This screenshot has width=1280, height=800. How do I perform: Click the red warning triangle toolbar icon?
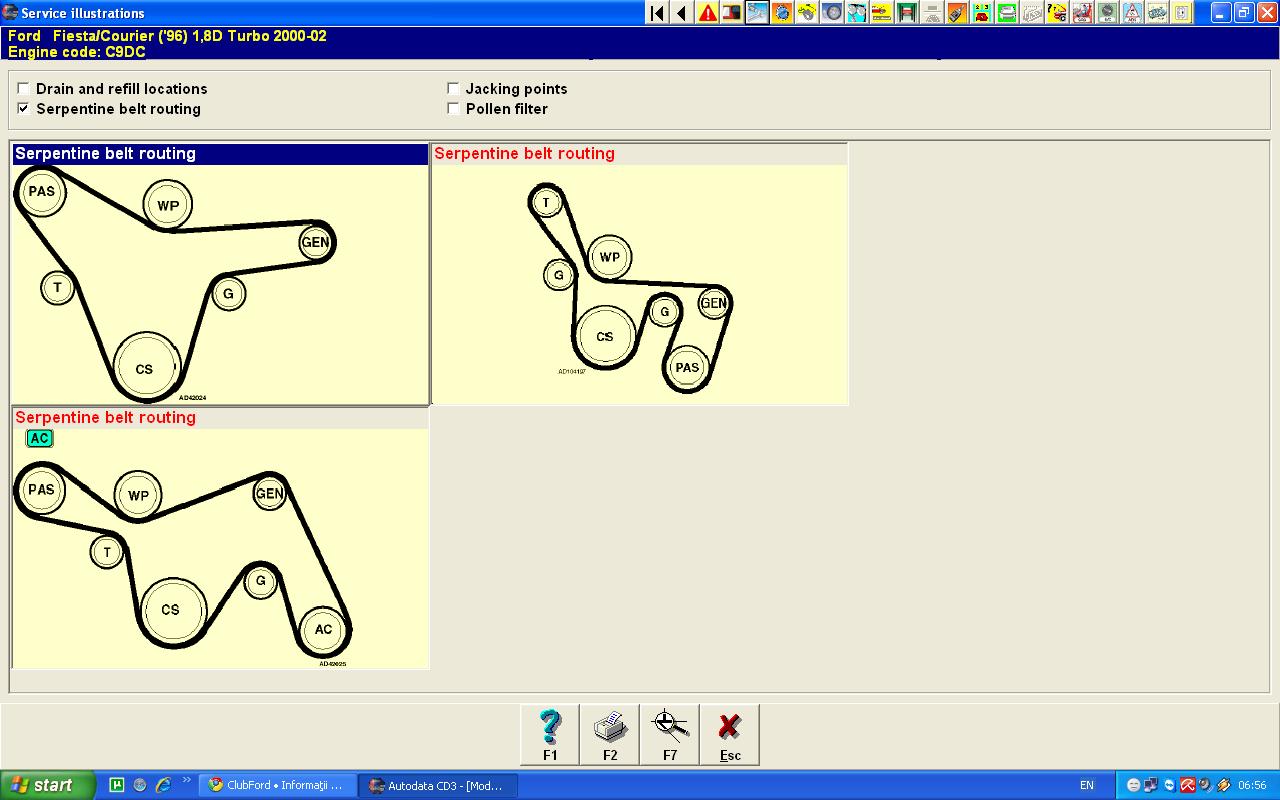(x=707, y=13)
